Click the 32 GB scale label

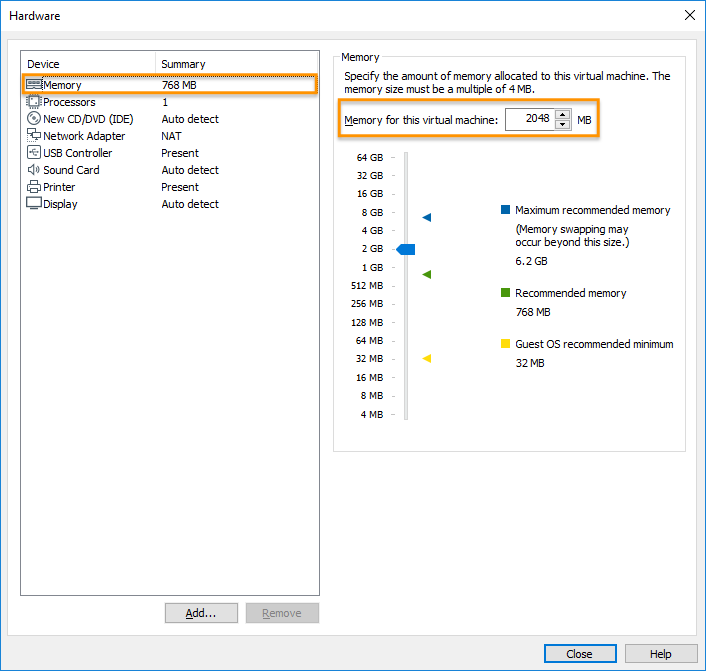point(370,176)
